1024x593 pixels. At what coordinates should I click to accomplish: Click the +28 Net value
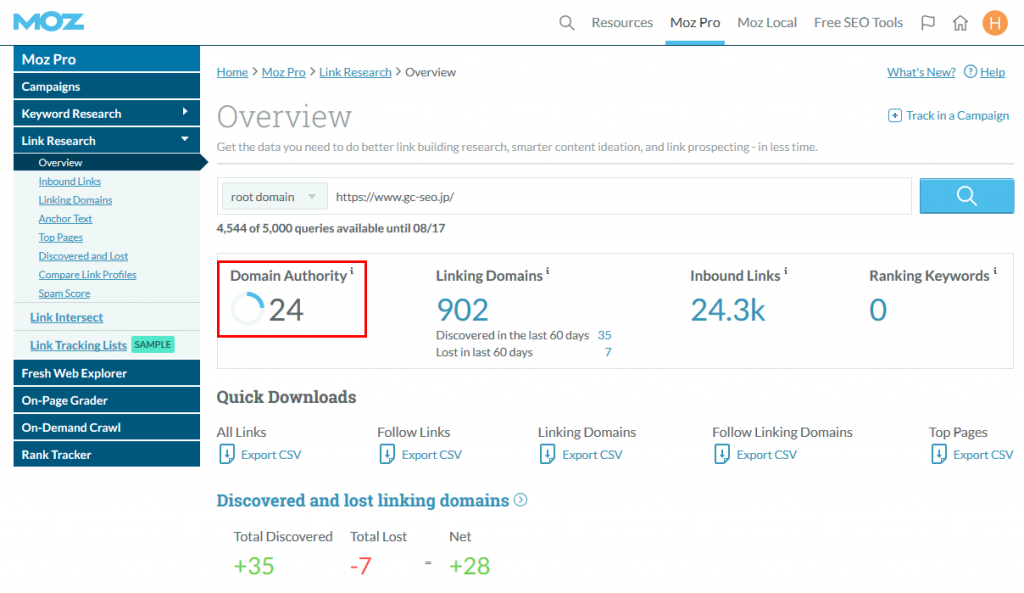[469, 566]
